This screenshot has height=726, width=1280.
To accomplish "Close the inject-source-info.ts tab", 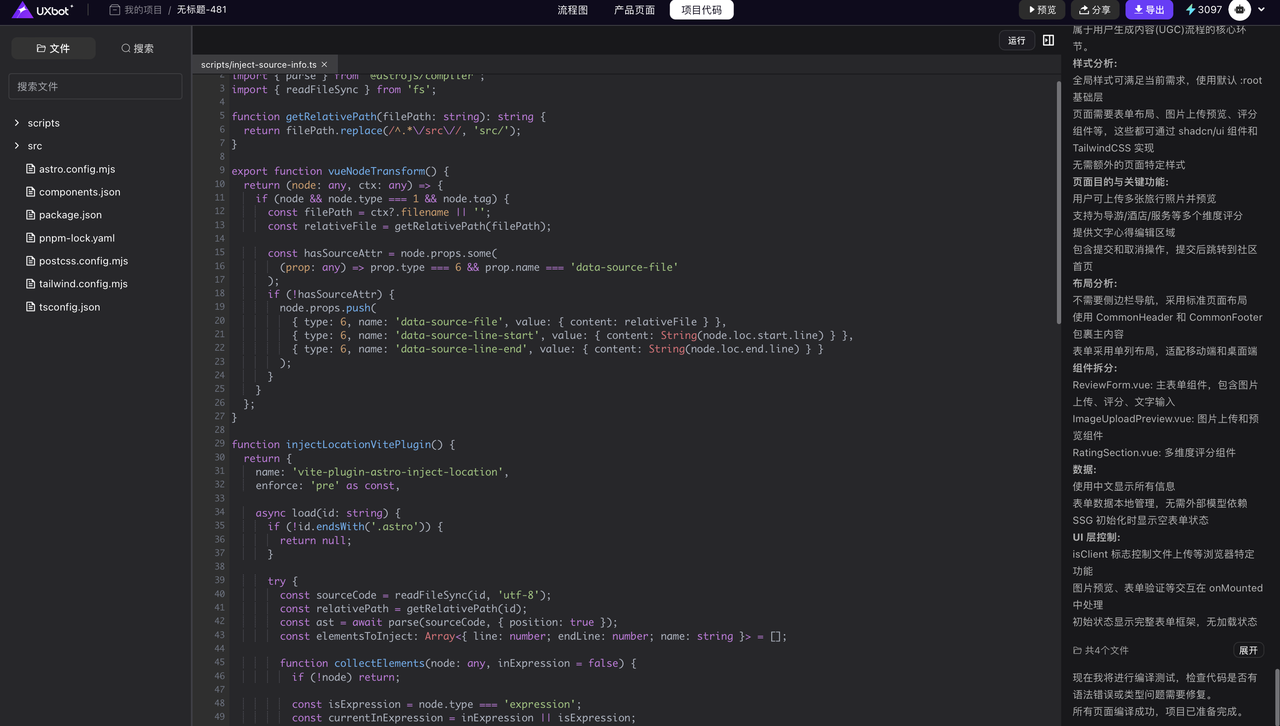I will (324, 64).
